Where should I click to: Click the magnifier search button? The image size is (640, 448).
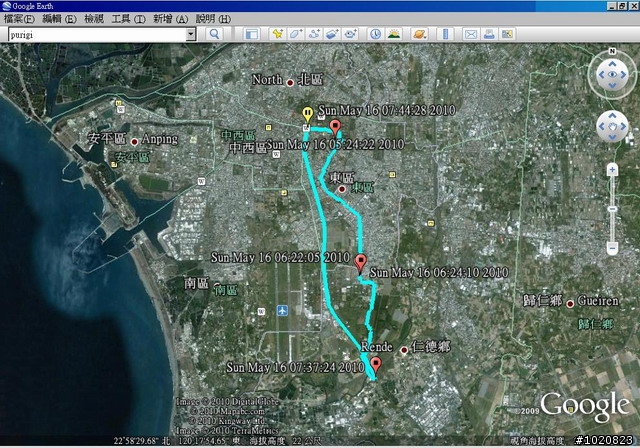click(x=214, y=34)
